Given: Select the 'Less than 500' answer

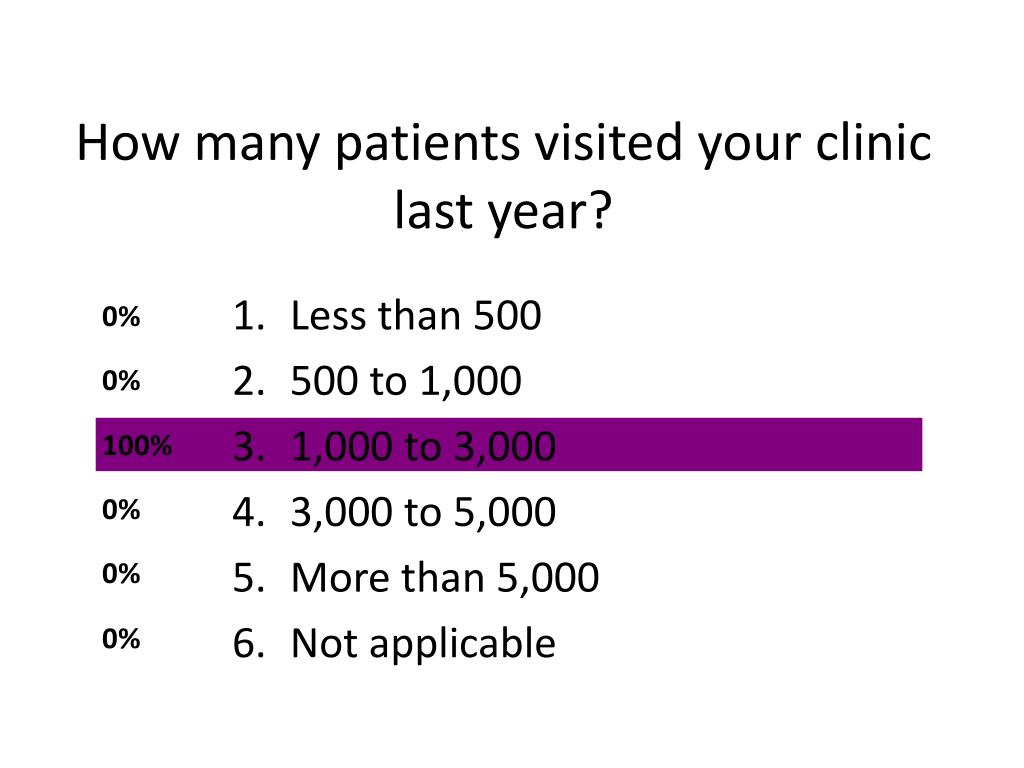Looking at the screenshot, I should pyautogui.click(x=416, y=316).
